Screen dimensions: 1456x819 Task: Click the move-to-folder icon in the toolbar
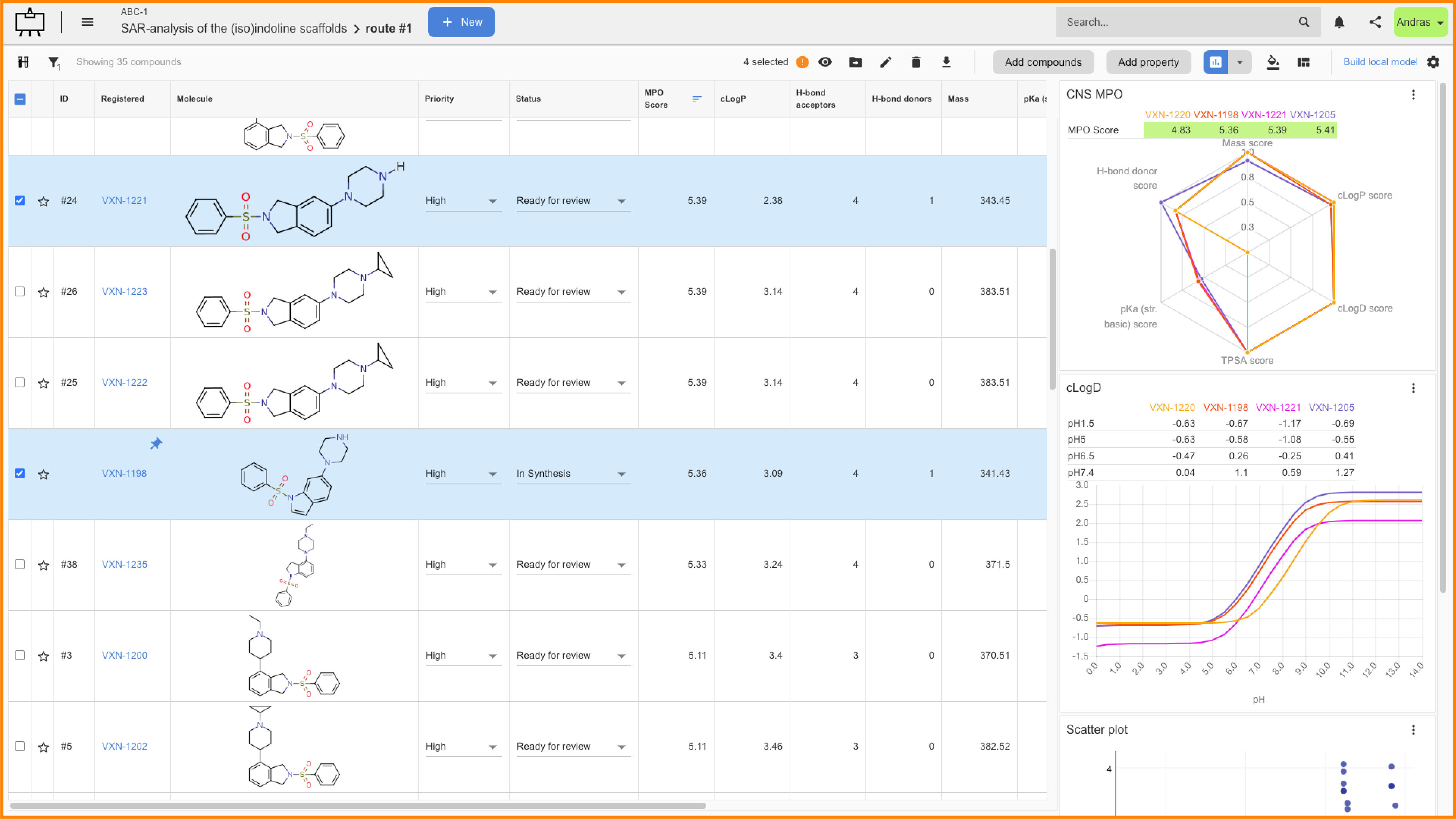pos(855,62)
